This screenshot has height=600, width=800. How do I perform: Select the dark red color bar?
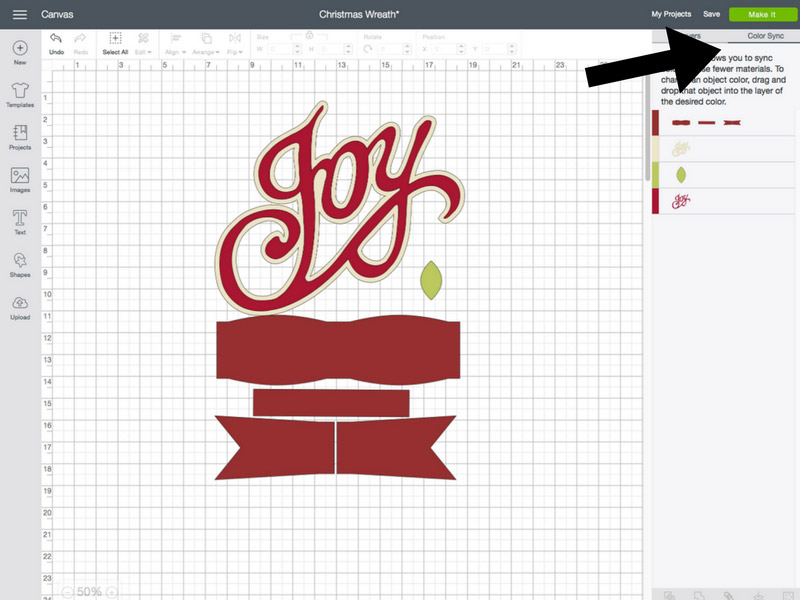coord(656,122)
